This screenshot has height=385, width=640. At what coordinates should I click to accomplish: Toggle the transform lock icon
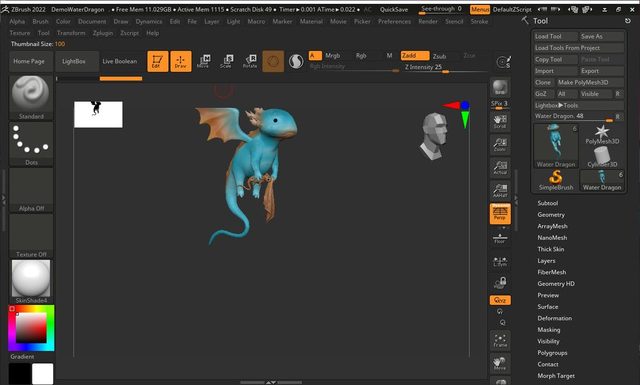click(x=500, y=283)
